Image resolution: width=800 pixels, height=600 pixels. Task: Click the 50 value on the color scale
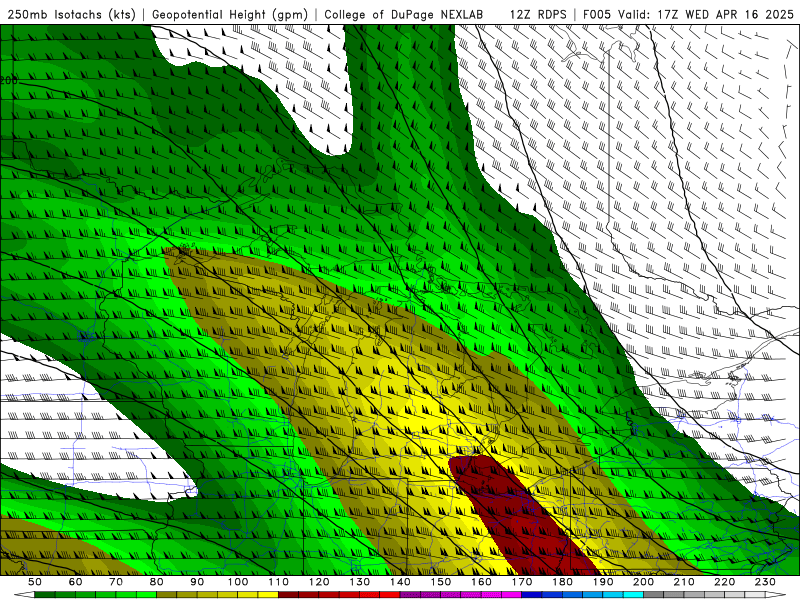tap(35, 582)
